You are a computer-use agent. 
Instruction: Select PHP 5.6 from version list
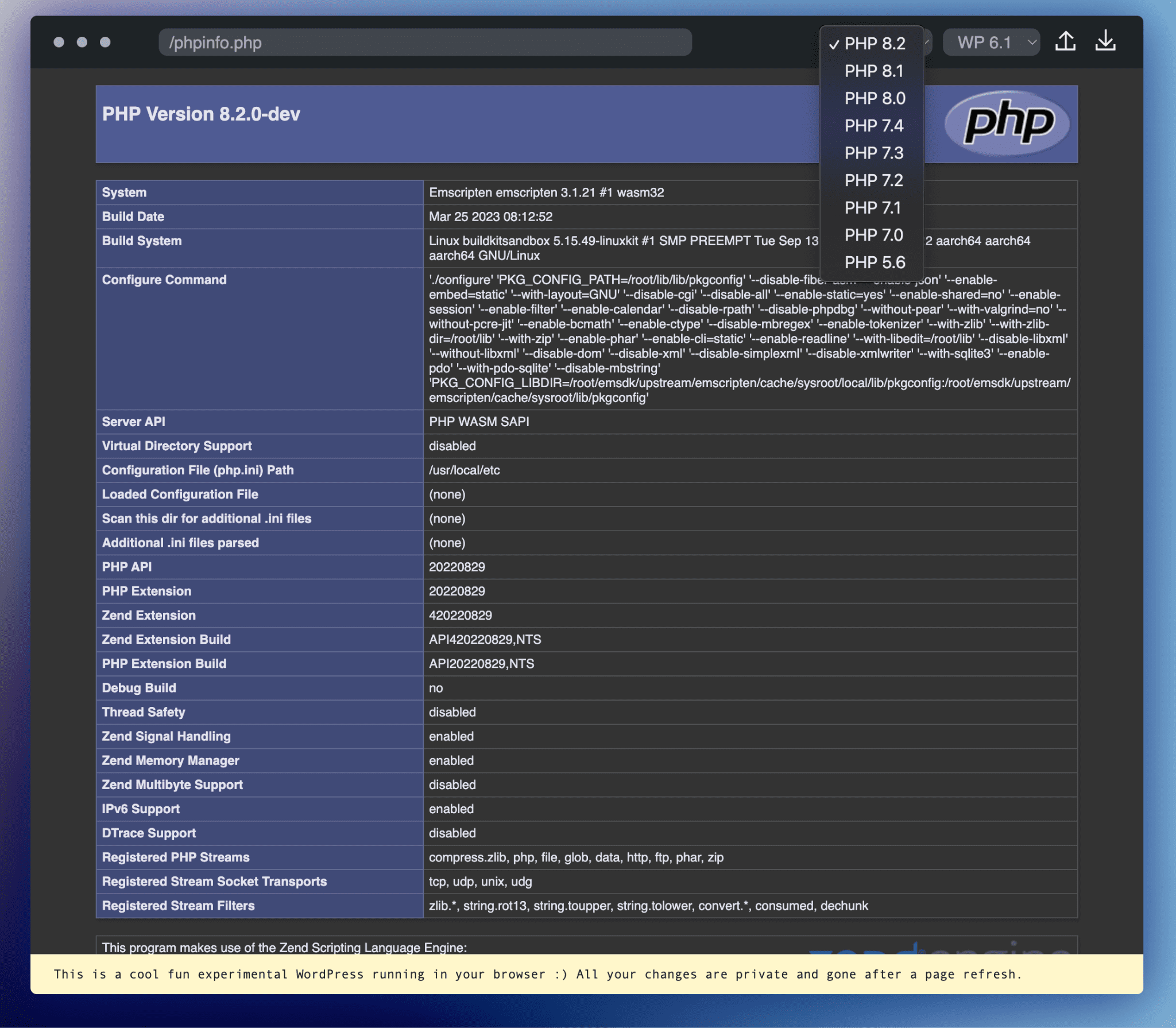point(873,262)
